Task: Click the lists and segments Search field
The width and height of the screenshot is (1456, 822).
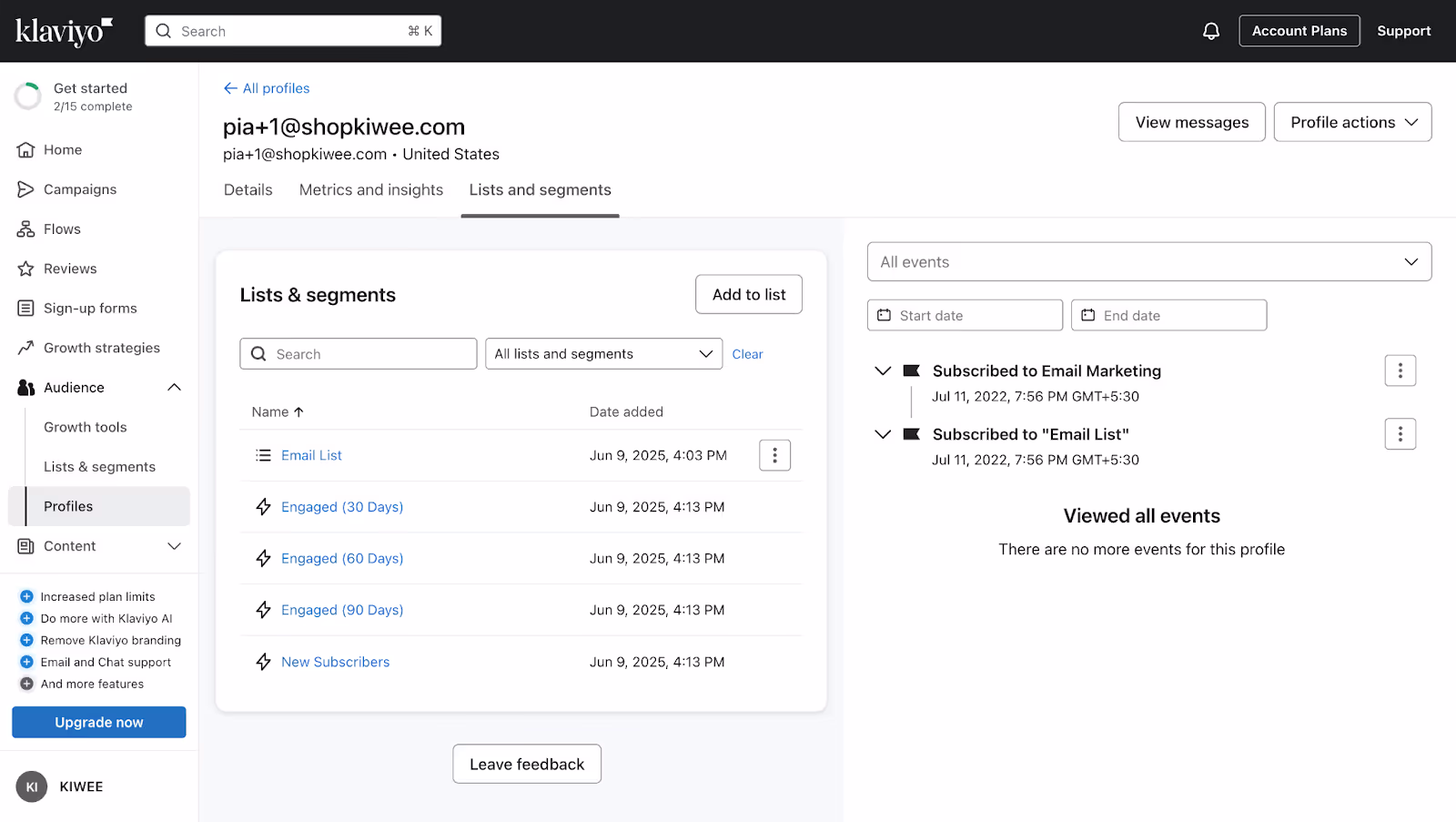Action: (359, 354)
